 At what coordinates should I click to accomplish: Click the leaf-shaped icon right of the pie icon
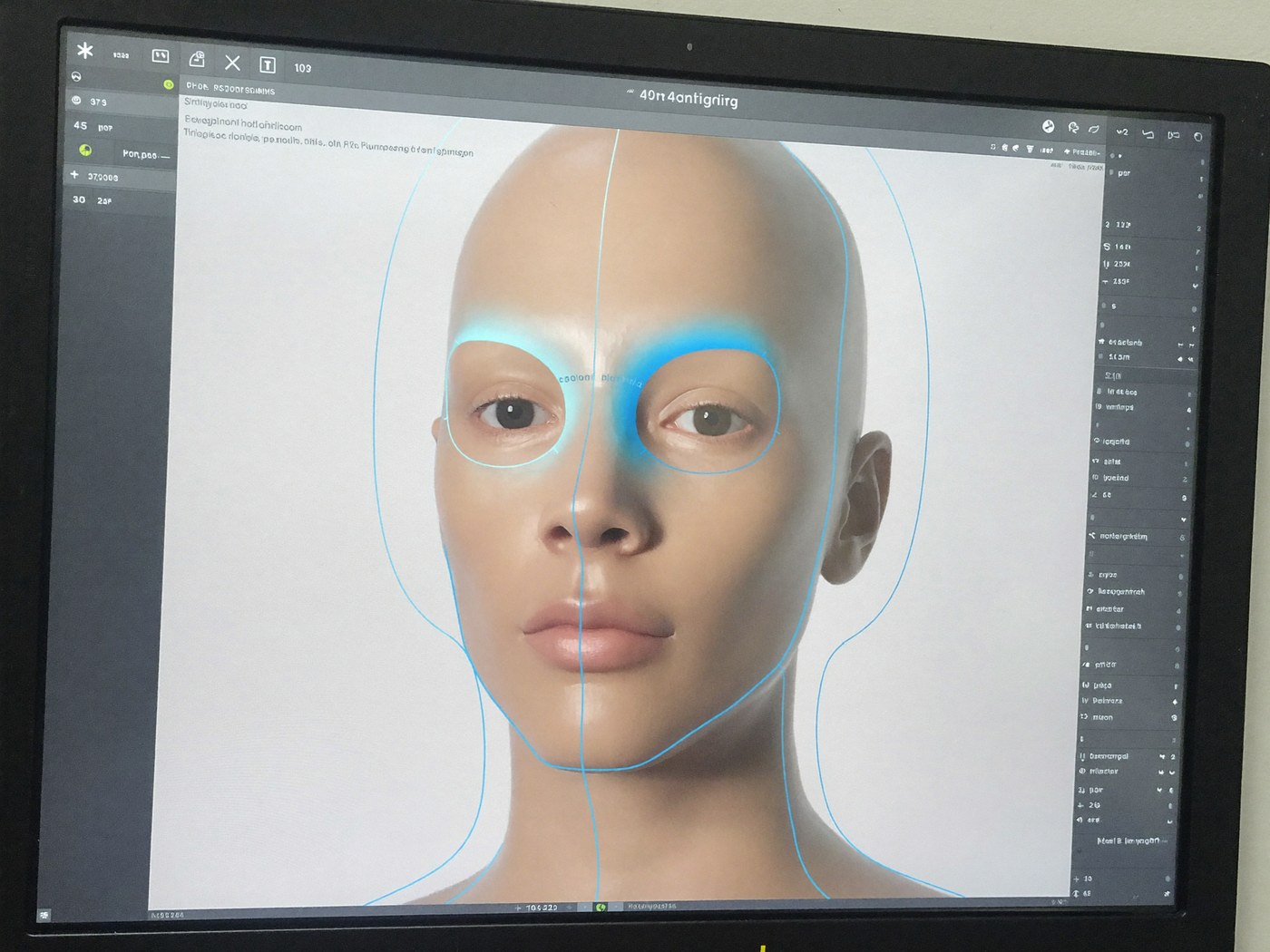point(1094,129)
